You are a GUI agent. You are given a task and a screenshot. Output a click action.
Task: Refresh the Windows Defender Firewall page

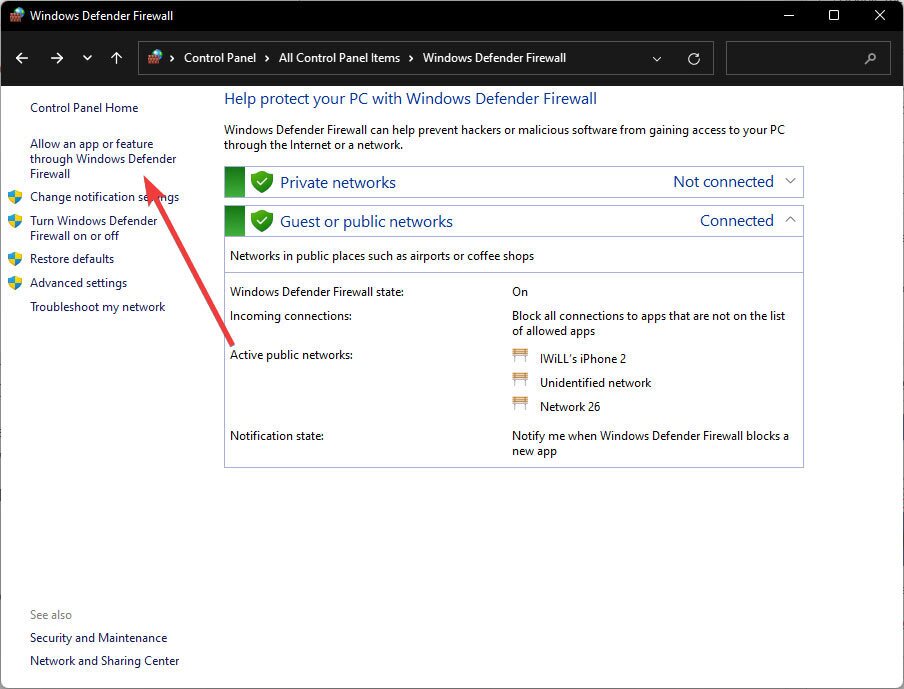pyautogui.click(x=694, y=58)
